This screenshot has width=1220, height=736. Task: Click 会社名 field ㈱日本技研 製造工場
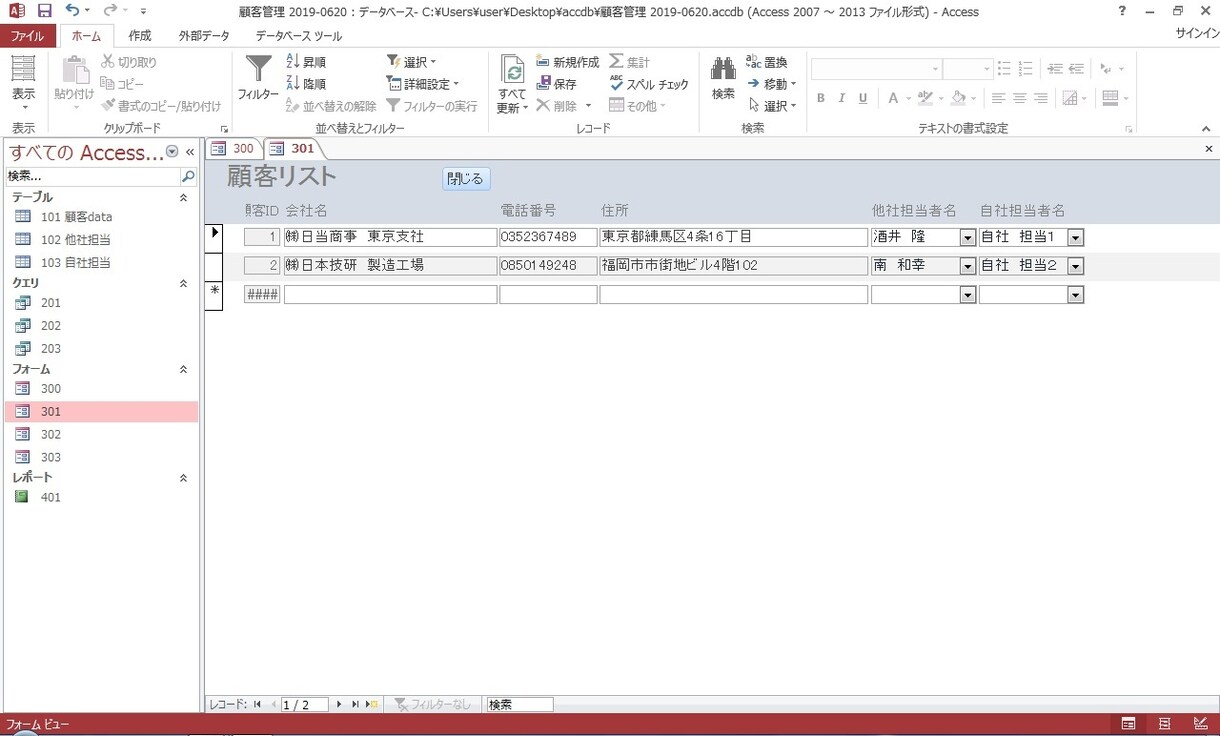(390, 266)
